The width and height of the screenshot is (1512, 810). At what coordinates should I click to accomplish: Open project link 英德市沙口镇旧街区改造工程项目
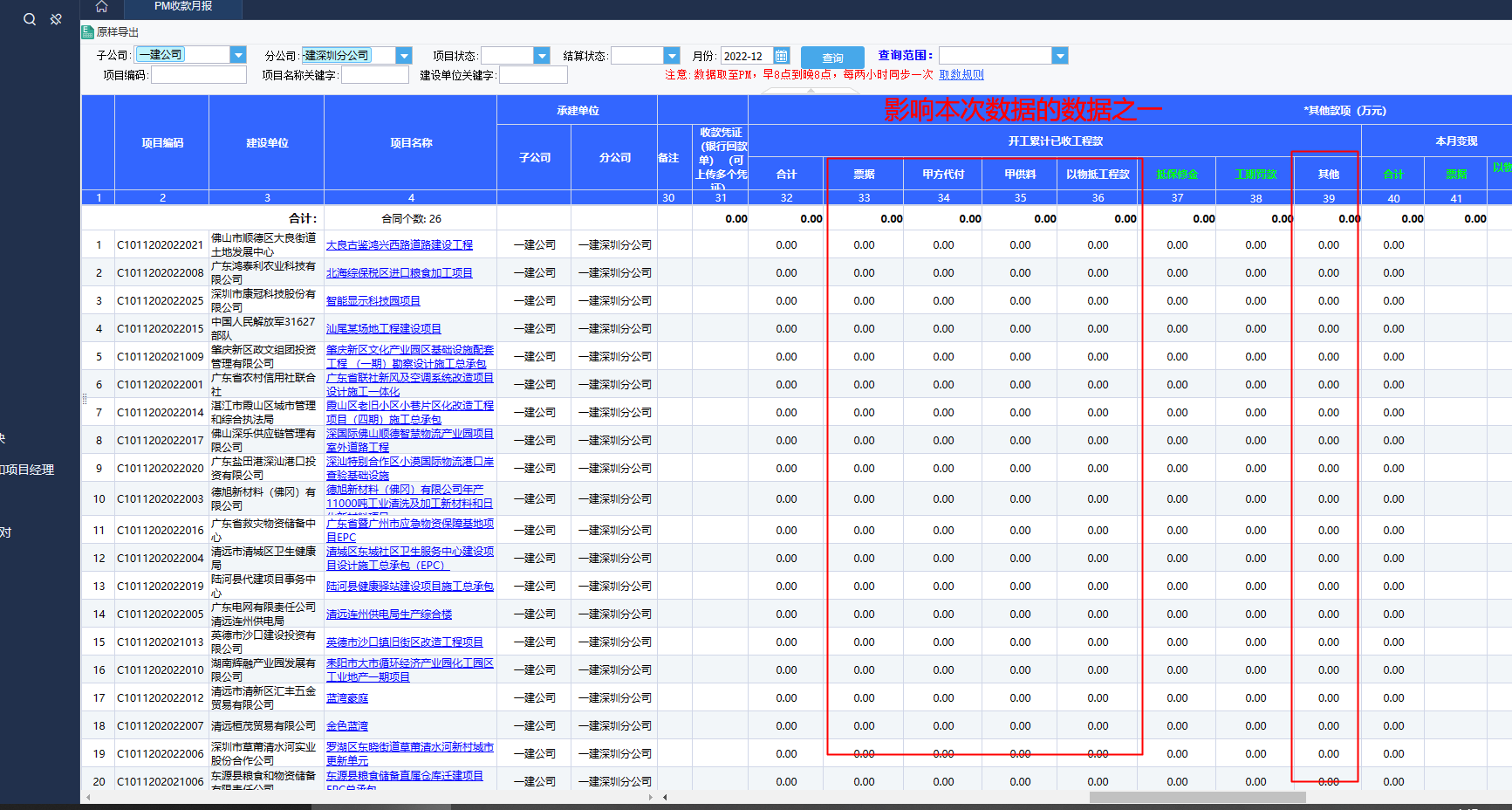(x=405, y=642)
